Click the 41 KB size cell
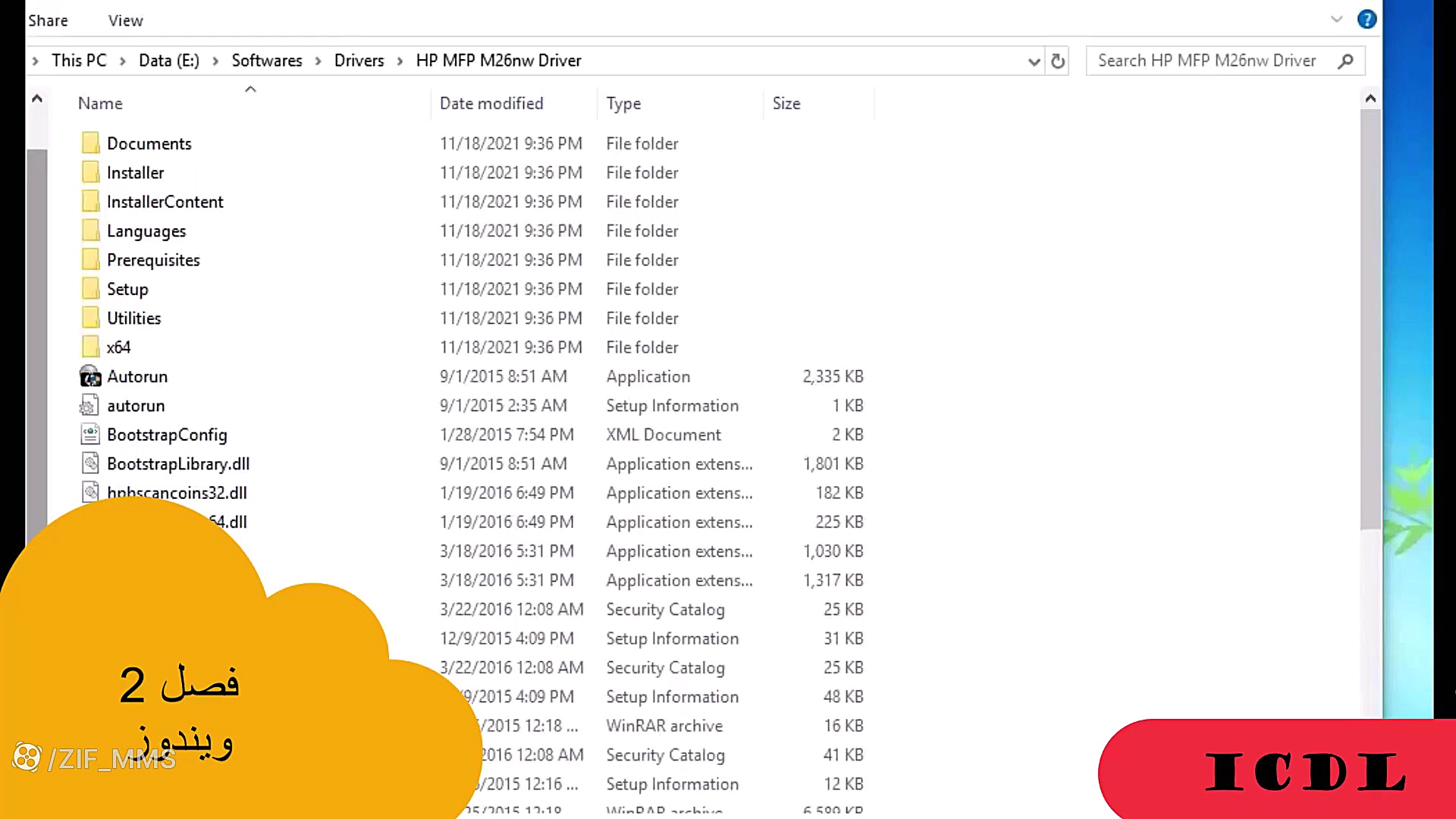The image size is (1456, 819). 843,755
